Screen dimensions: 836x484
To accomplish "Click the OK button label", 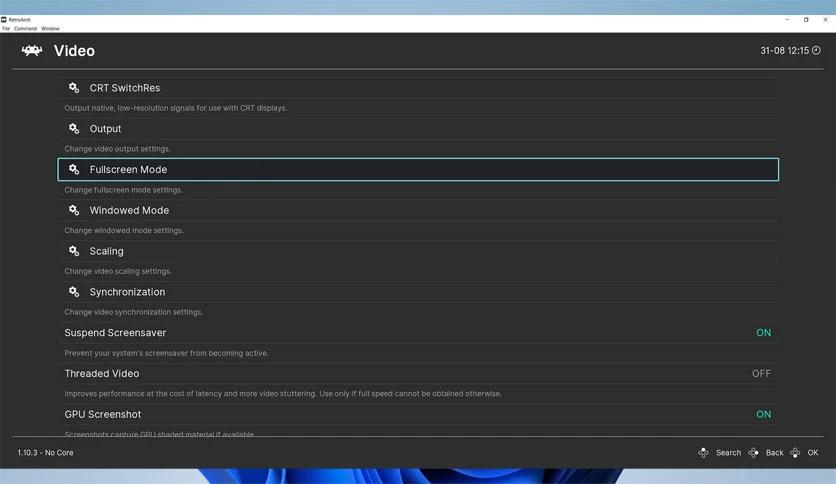I will 813,453.
